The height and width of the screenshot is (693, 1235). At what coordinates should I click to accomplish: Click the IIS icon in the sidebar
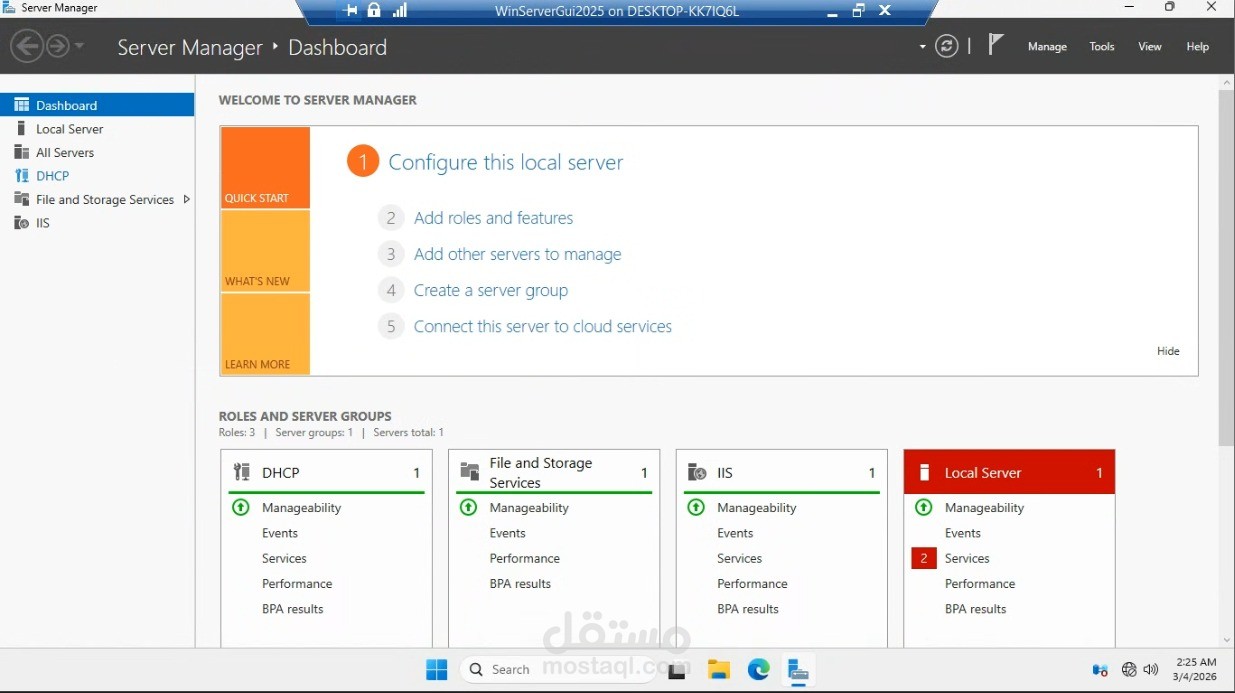(21, 223)
